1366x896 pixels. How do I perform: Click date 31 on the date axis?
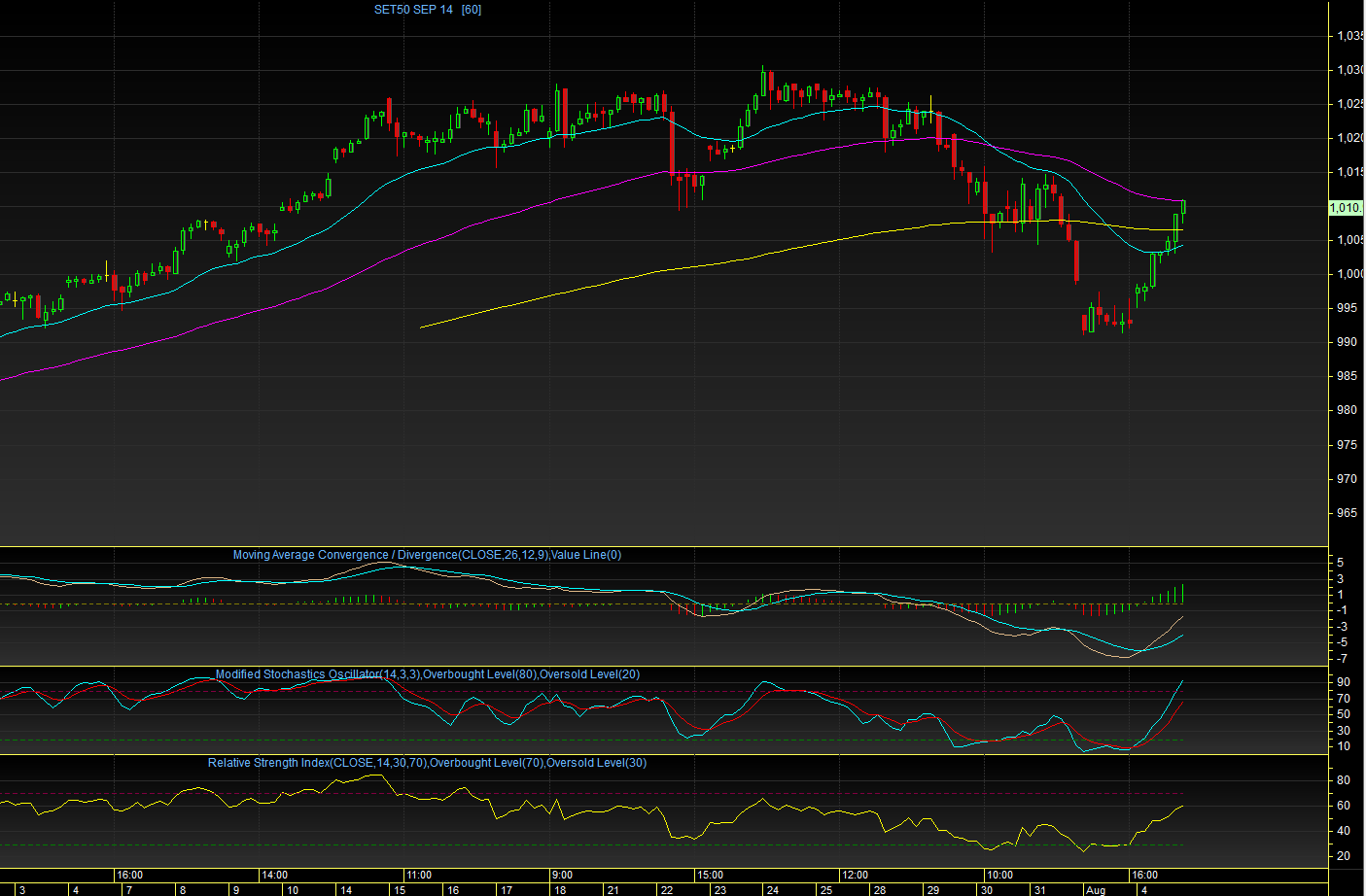(1039, 890)
